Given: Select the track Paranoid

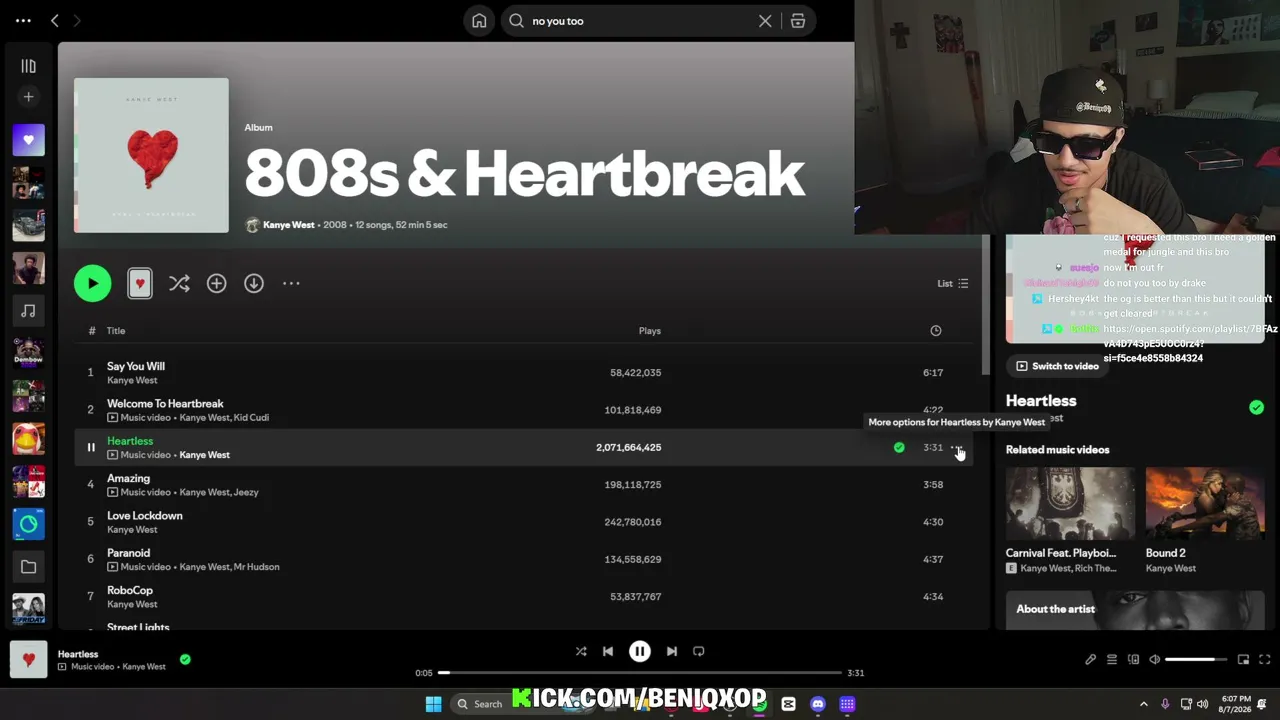Looking at the screenshot, I should tap(524, 559).
